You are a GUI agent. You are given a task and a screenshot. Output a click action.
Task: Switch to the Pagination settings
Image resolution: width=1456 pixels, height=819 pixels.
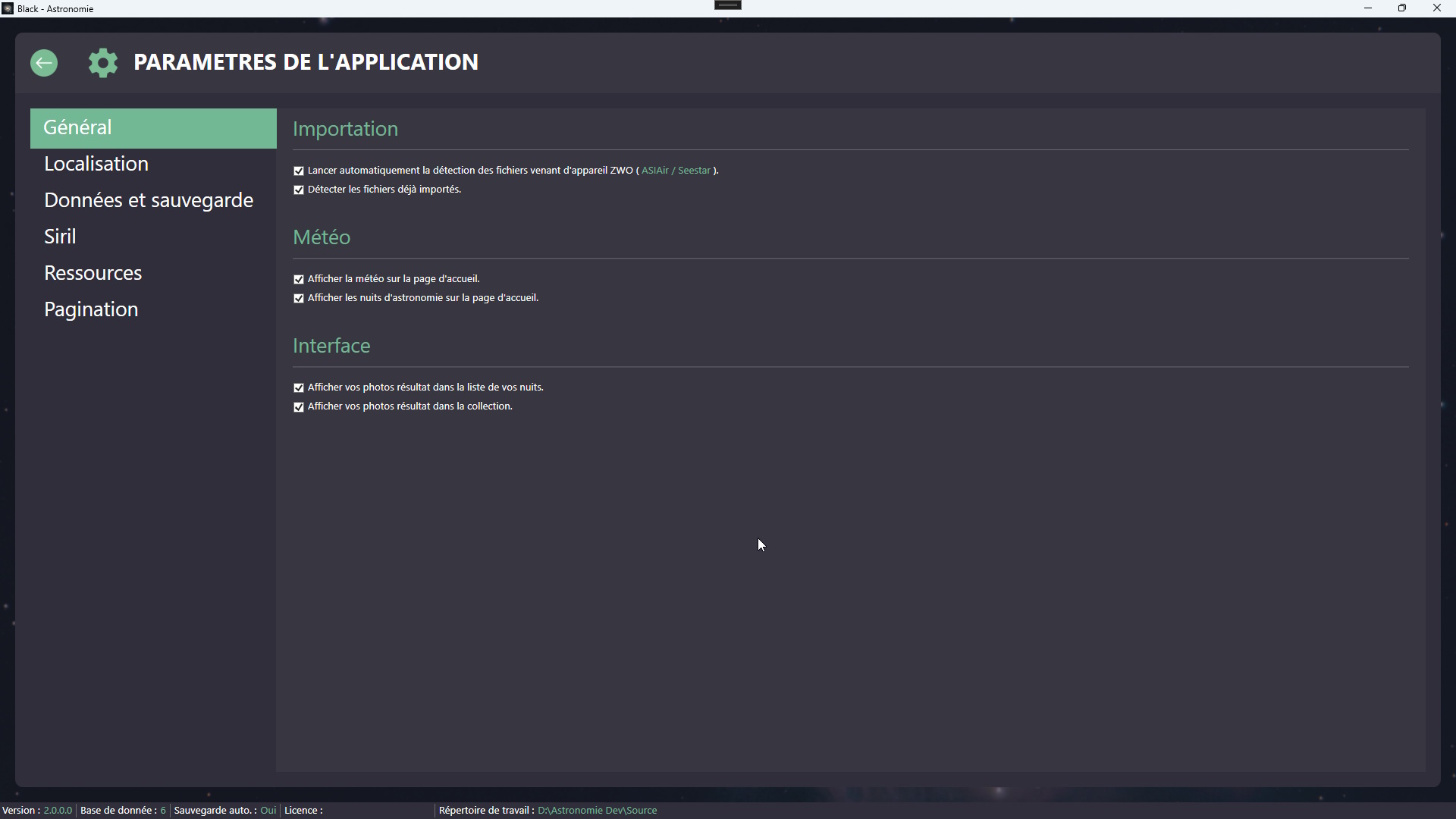91,309
